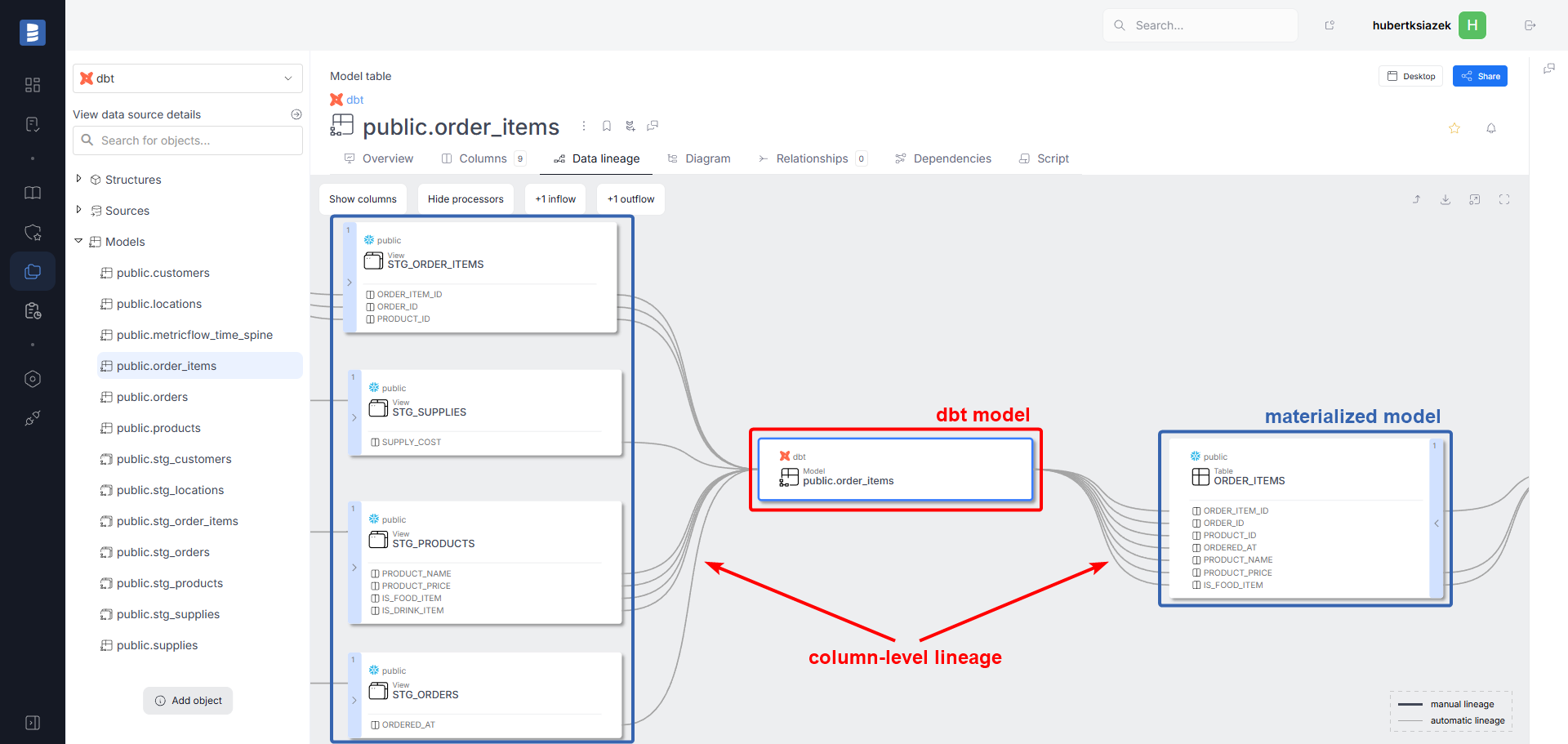
Task: Click the notification icon left of username
Action: coord(1330,25)
